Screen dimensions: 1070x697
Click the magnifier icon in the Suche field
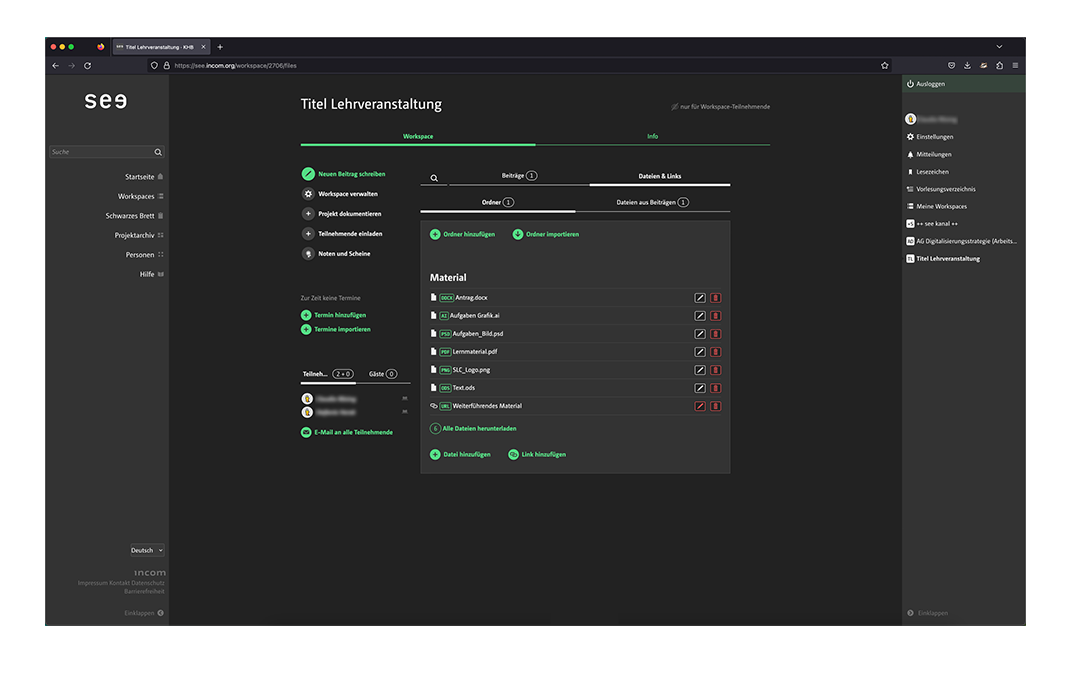(158, 152)
